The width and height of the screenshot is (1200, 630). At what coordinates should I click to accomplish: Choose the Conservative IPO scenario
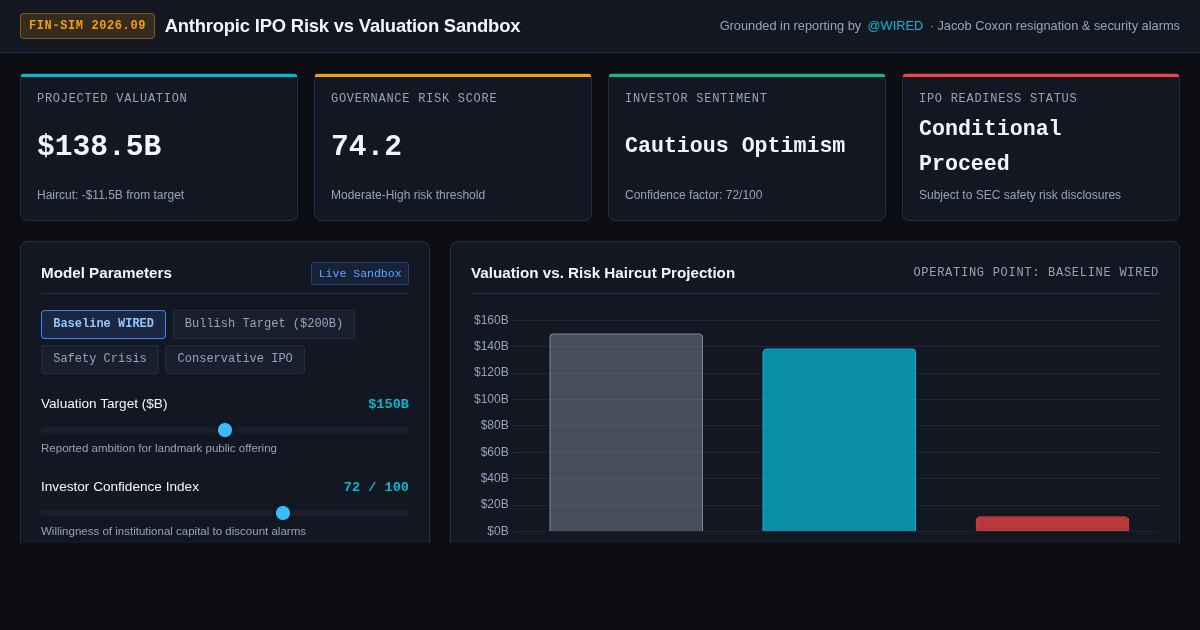(235, 359)
